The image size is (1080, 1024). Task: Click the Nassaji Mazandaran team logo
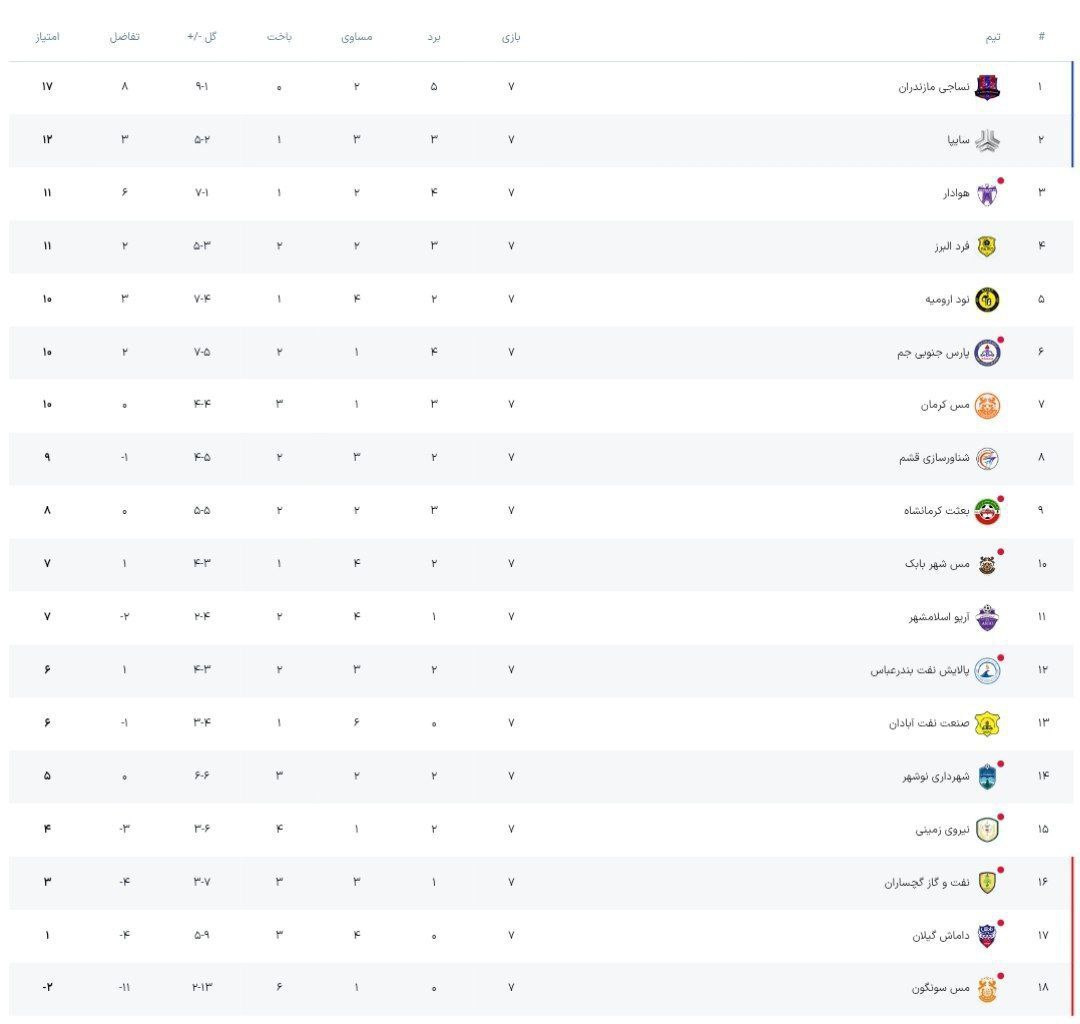tap(987, 87)
